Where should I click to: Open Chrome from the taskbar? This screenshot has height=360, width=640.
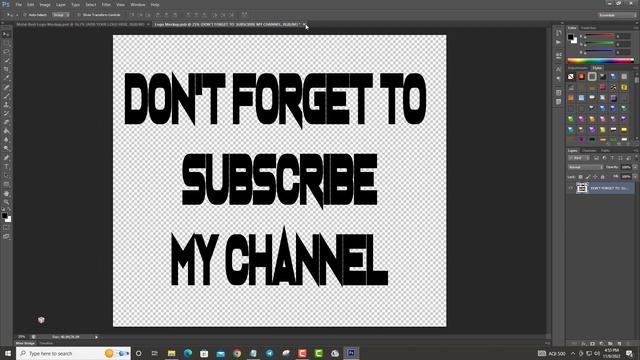(x=237, y=353)
